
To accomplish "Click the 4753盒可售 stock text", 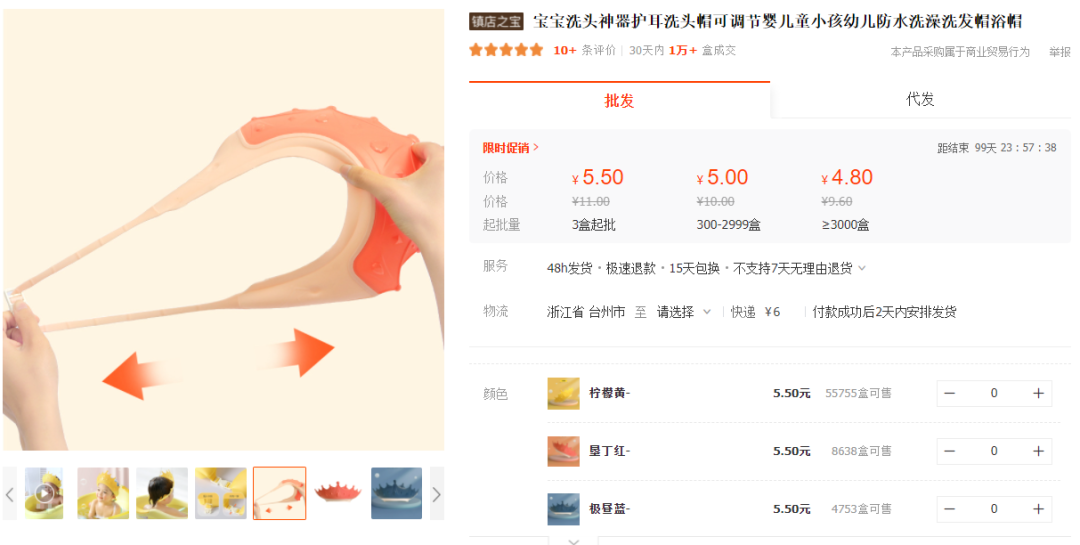I will point(862,509).
